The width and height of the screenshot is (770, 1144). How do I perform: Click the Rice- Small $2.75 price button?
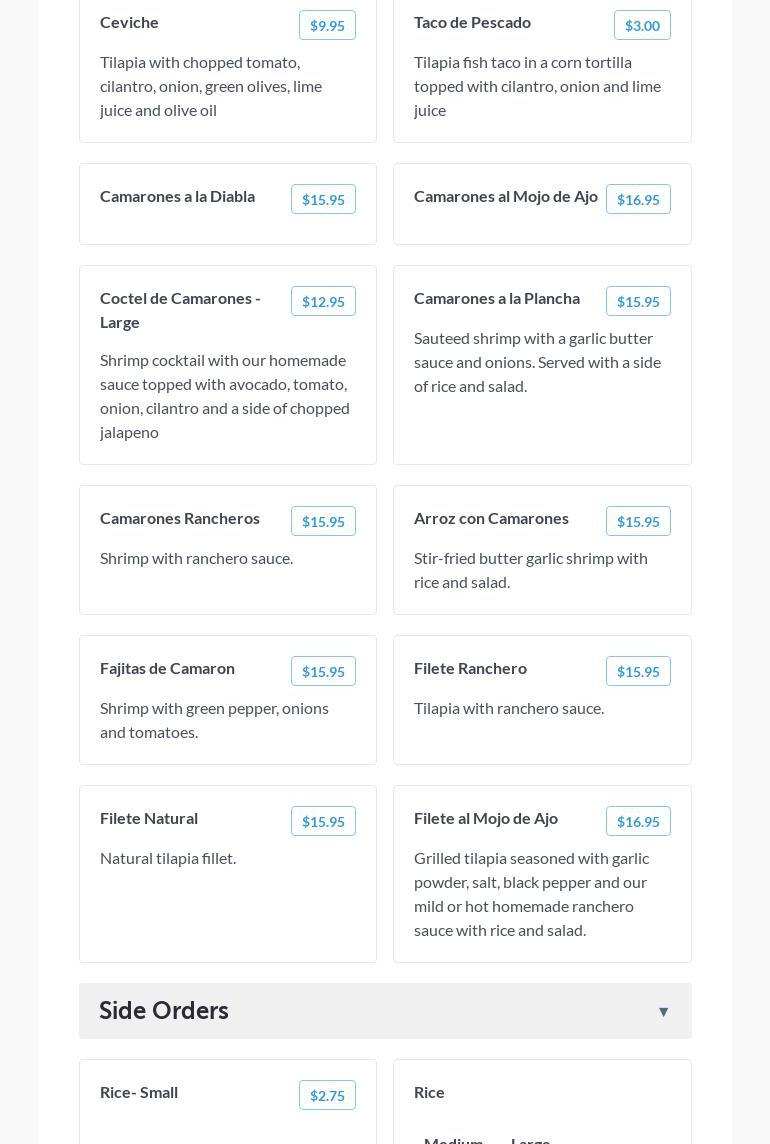pyautogui.click(x=327, y=1095)
